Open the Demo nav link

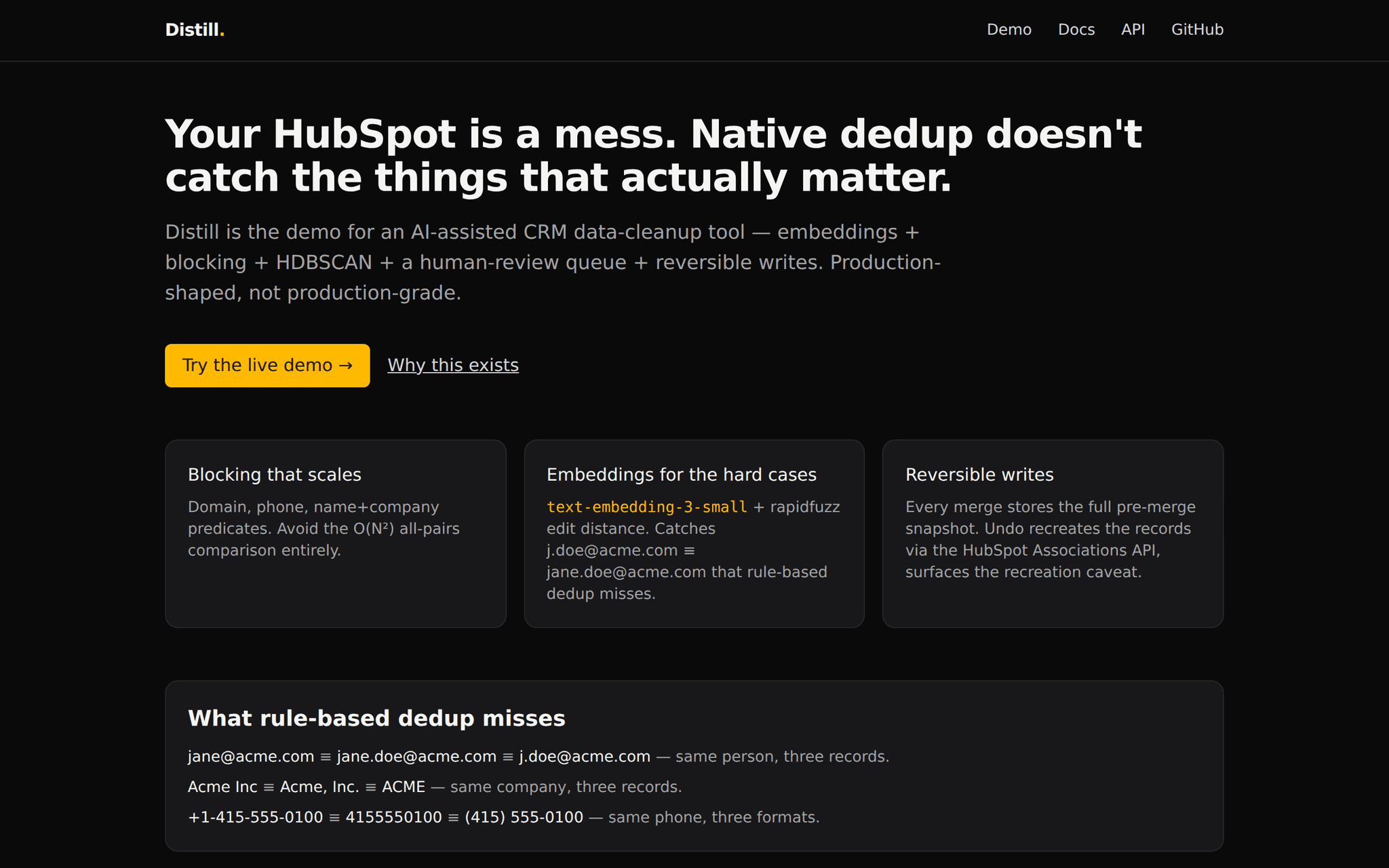(x=1009, y=30)
